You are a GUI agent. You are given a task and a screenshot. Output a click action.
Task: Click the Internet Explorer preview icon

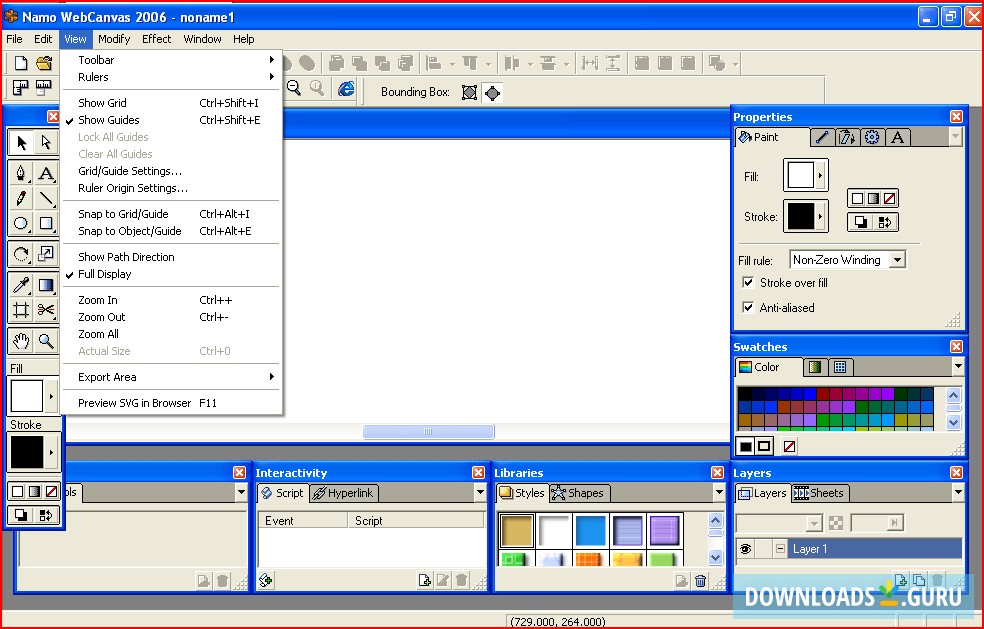(346, 89)
